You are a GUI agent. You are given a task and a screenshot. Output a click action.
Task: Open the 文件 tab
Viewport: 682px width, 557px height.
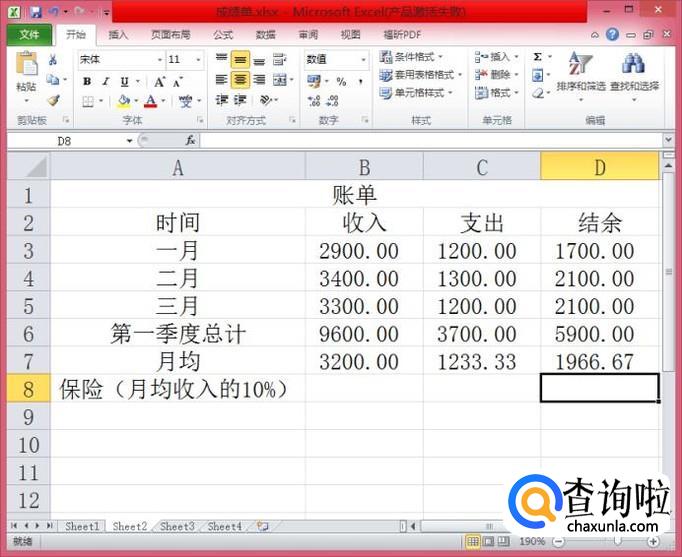coord(29,35)
